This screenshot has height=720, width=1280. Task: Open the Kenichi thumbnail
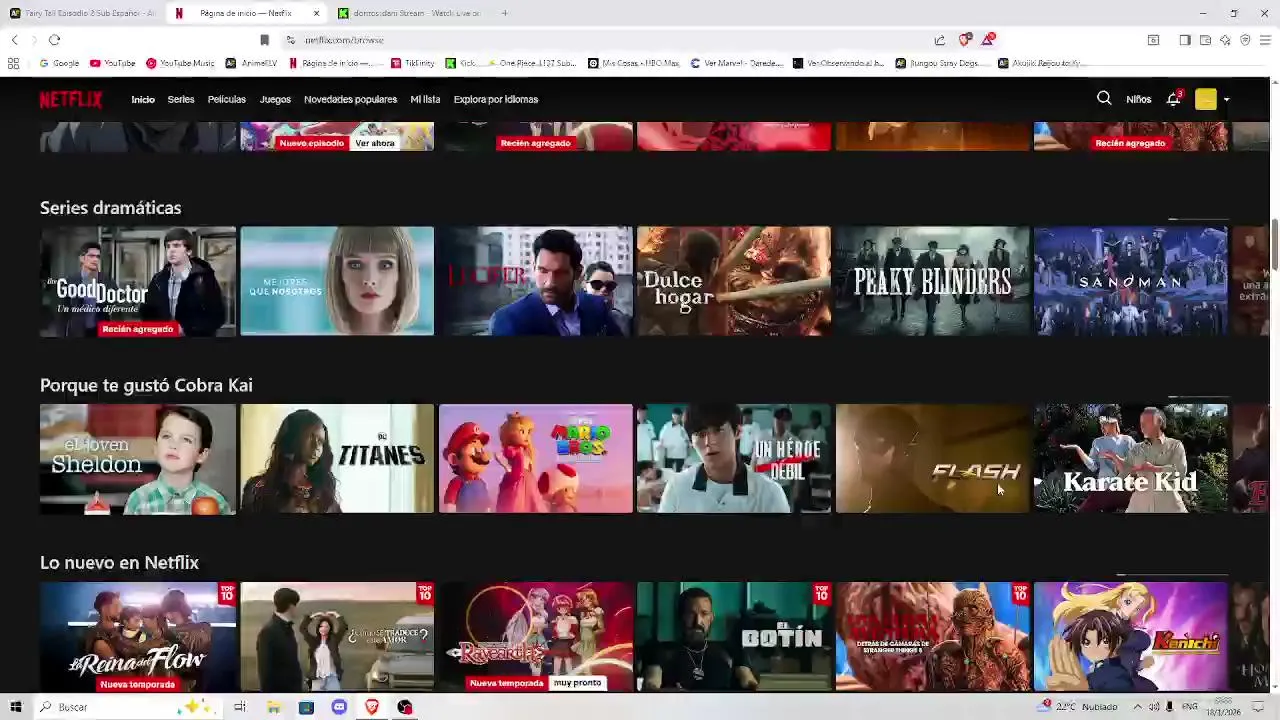click(x=1131, y=637)
